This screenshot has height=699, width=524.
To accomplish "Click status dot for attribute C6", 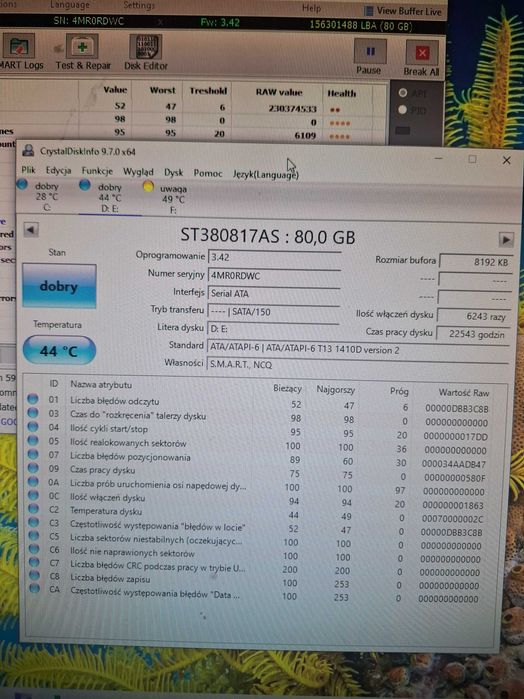I will coord(33,549).
